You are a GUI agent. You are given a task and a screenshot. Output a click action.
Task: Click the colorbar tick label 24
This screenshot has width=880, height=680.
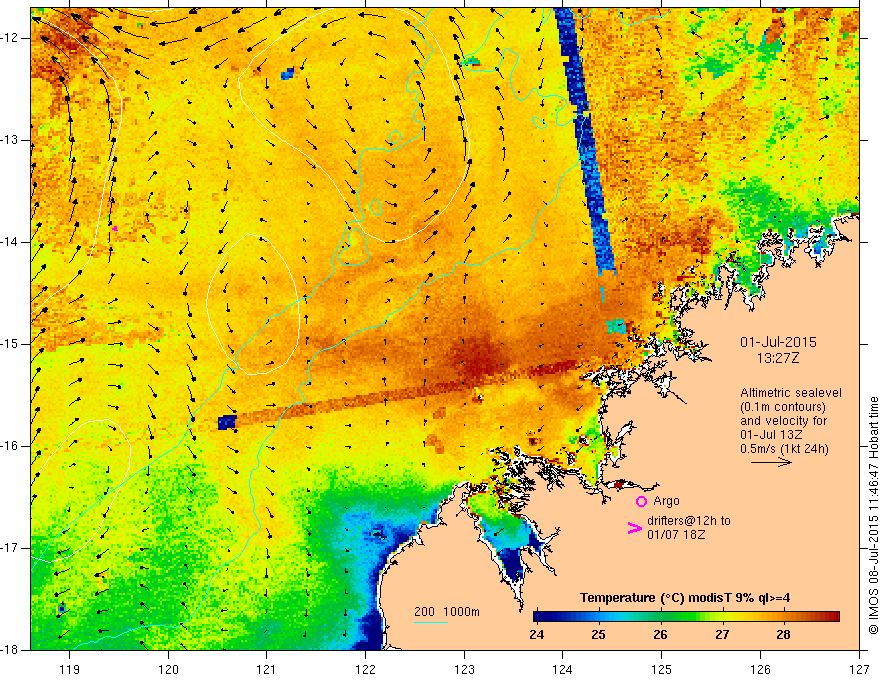point(537,635)
